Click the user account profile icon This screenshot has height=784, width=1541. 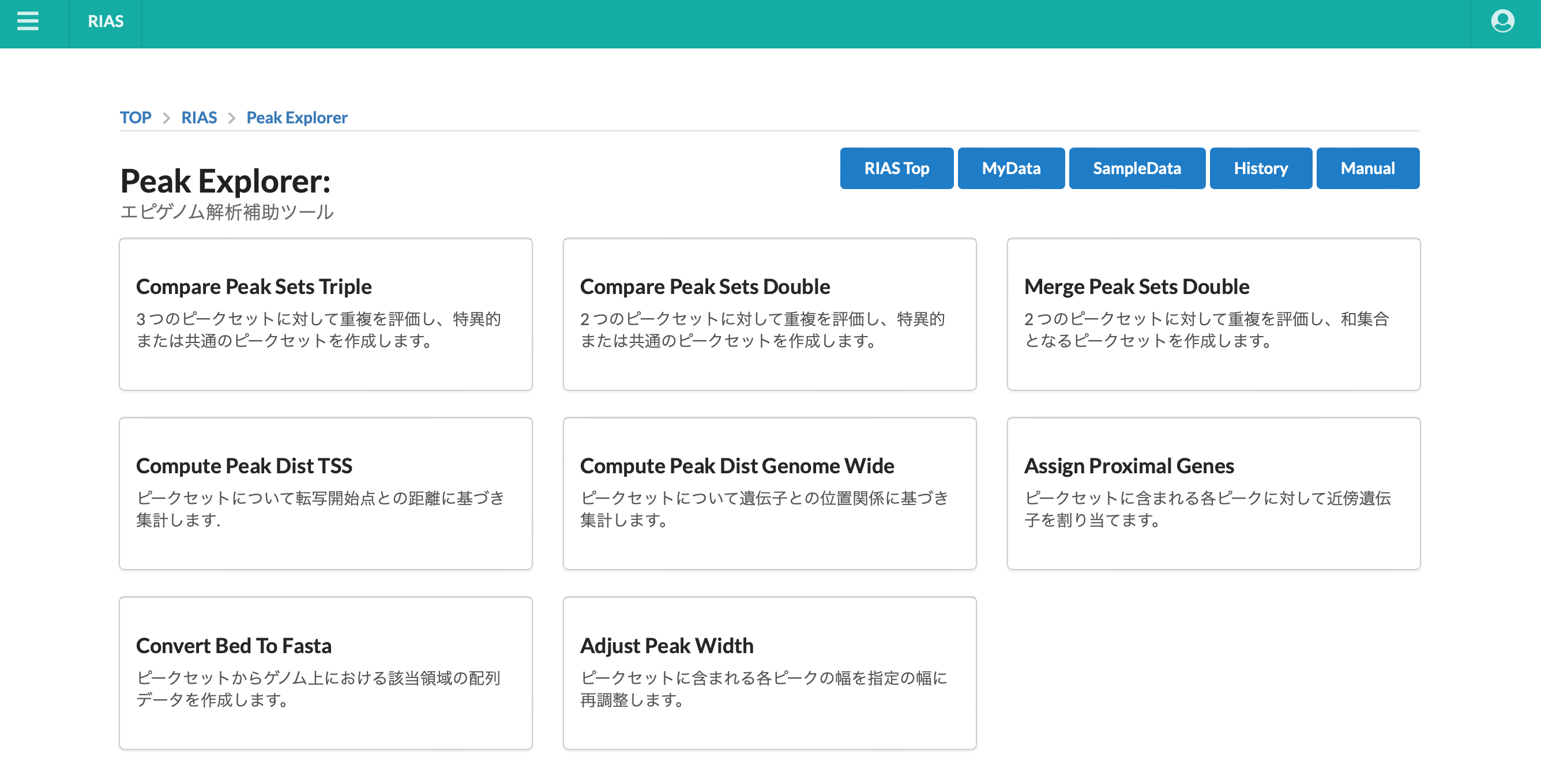pos(1502,21)
